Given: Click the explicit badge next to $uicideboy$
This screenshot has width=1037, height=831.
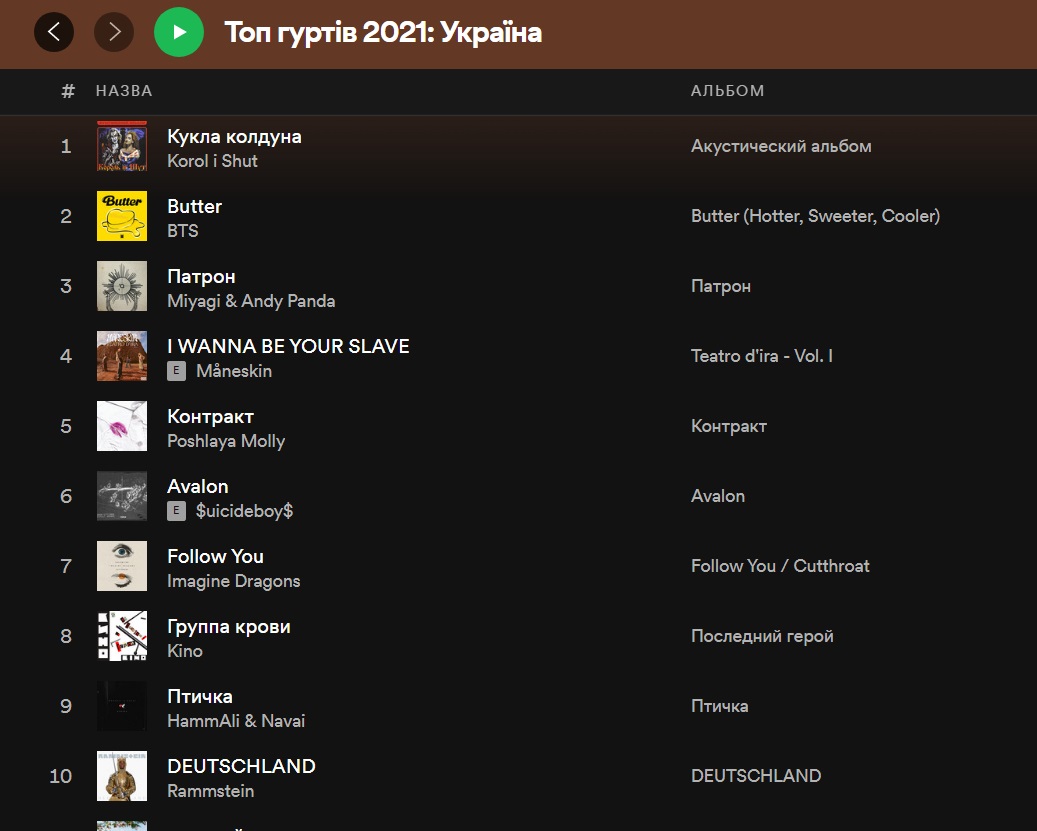Looking at the screenshot, I should 176,511.
